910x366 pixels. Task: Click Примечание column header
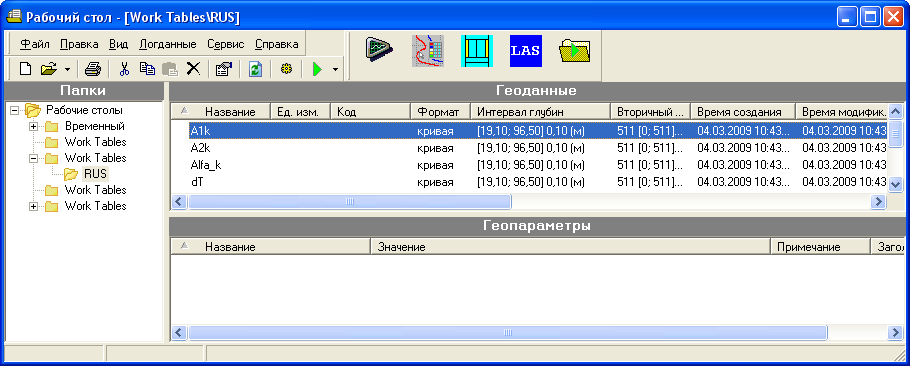(820, 247)
